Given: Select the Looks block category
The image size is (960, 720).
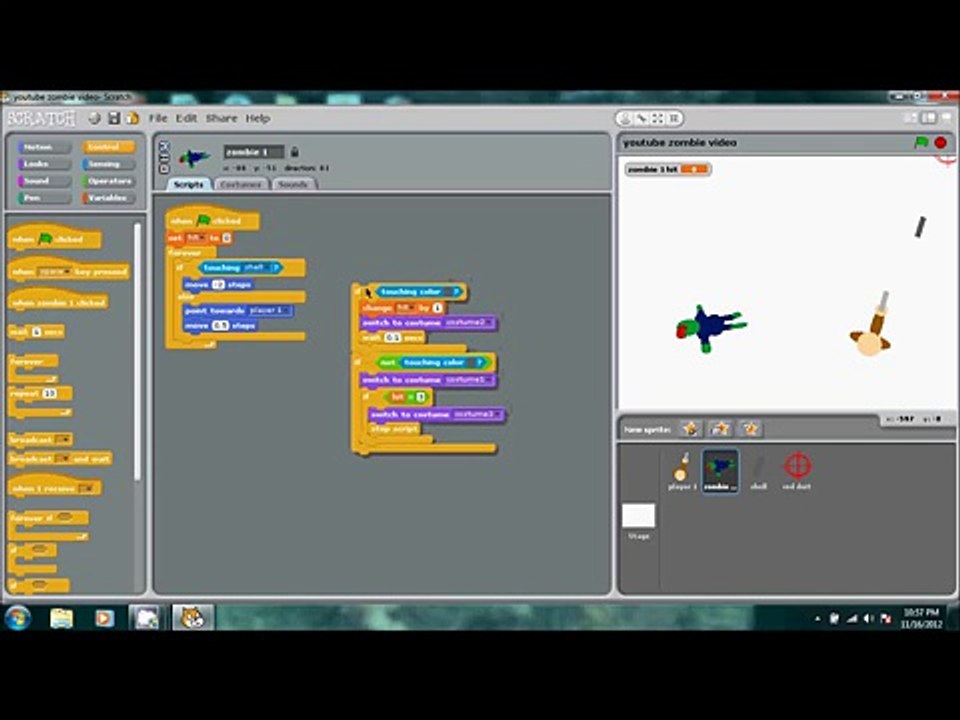Looking at the screenshot, I should click(x=44, y=164).
